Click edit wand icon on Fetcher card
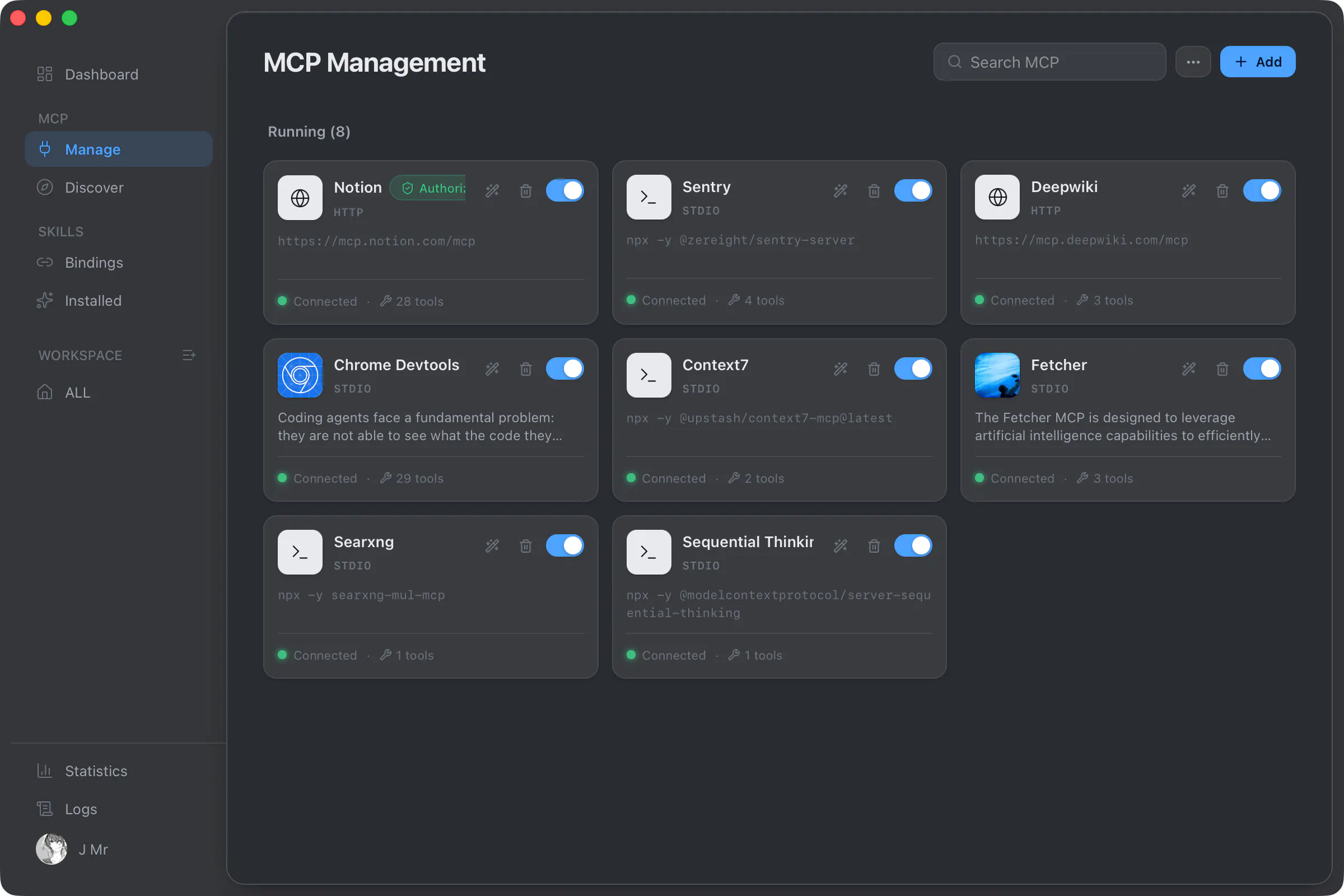 1189,369
